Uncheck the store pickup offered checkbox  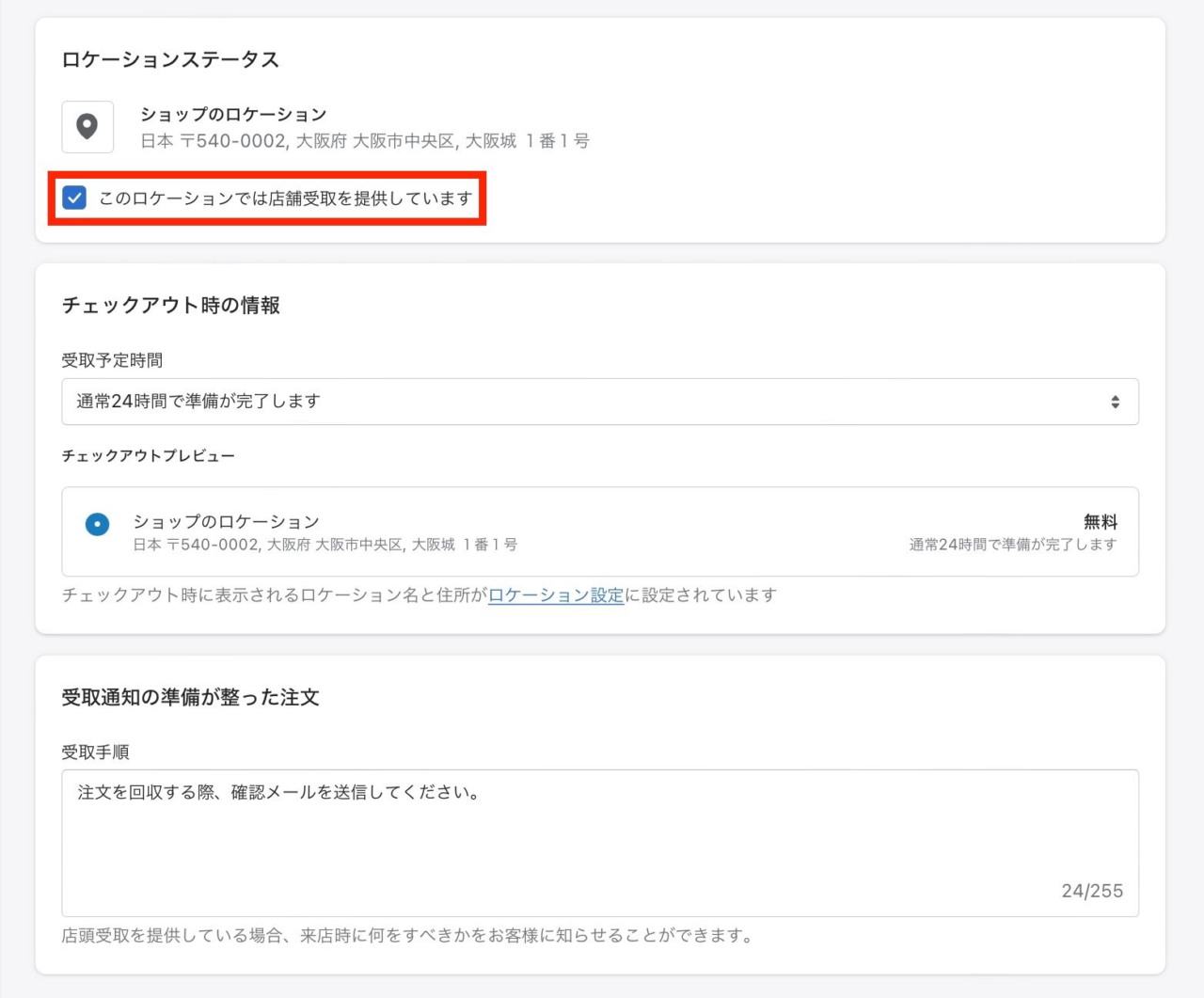pos(74,198)
